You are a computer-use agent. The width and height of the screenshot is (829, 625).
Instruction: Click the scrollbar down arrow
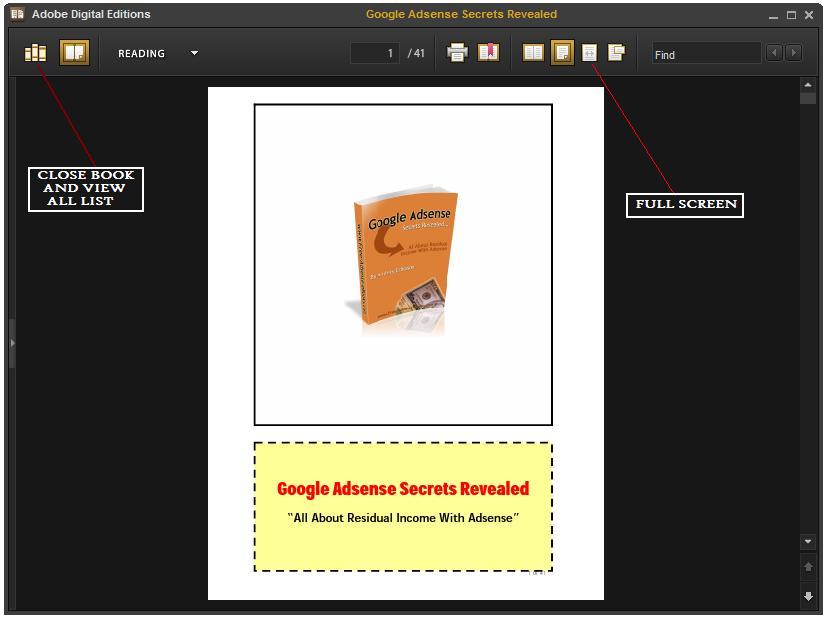(x=807, y=541)
